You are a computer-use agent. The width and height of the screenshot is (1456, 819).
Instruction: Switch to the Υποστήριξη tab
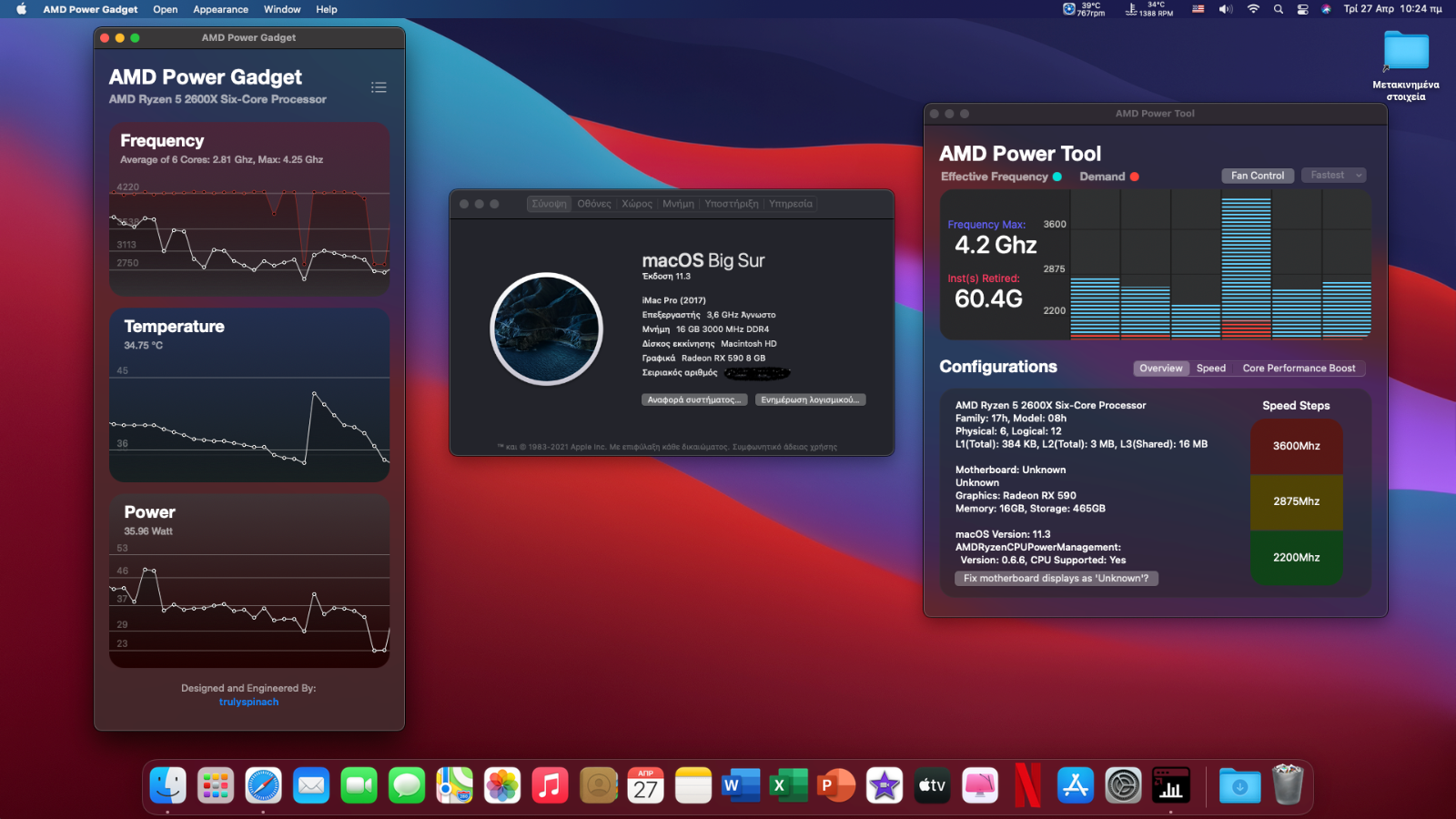click(x=732, y=204)
